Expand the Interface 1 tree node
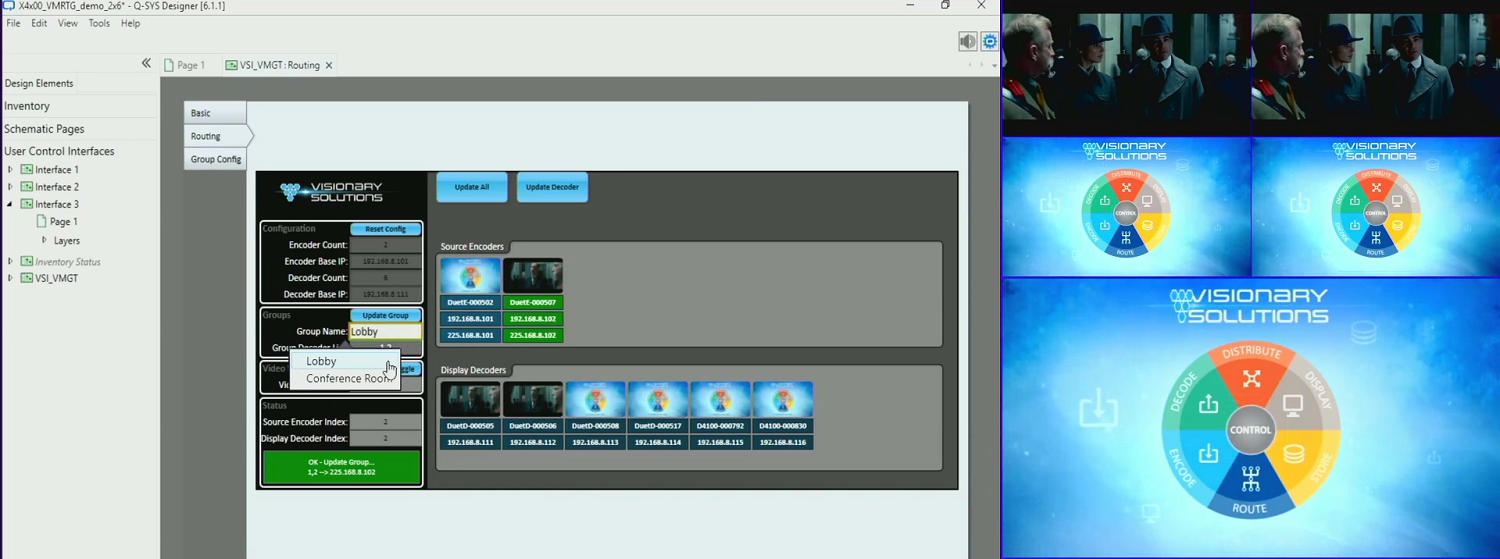 10,170
